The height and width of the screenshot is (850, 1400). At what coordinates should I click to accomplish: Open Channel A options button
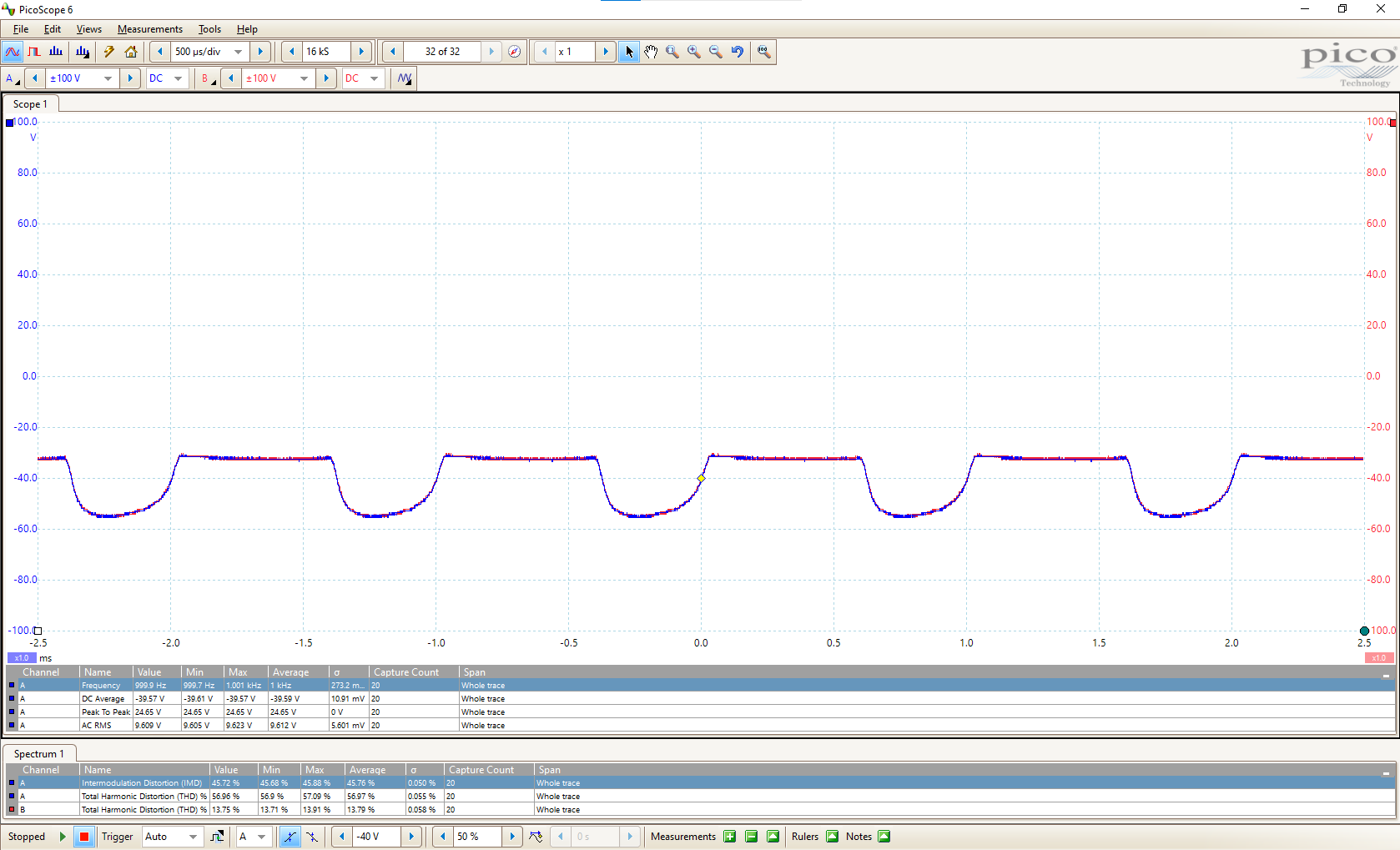(x=13, y=78)
